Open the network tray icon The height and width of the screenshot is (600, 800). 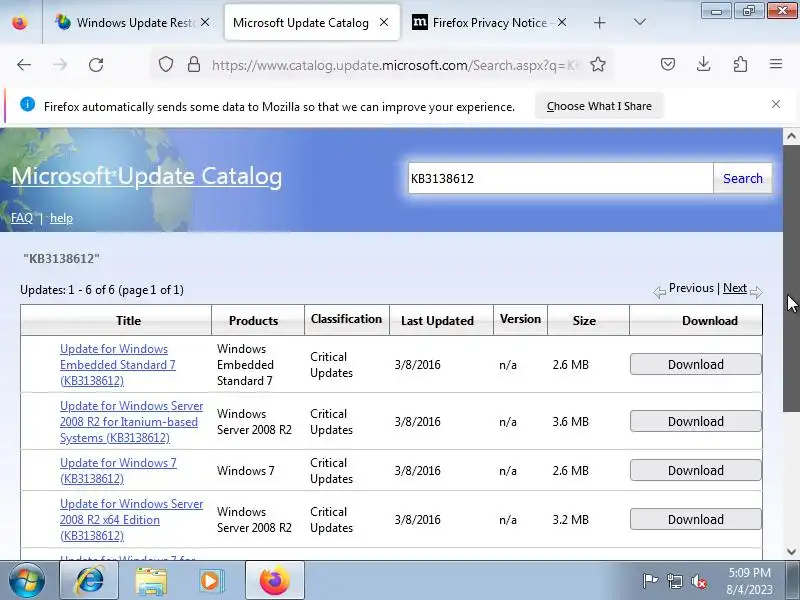click(674, 581)
